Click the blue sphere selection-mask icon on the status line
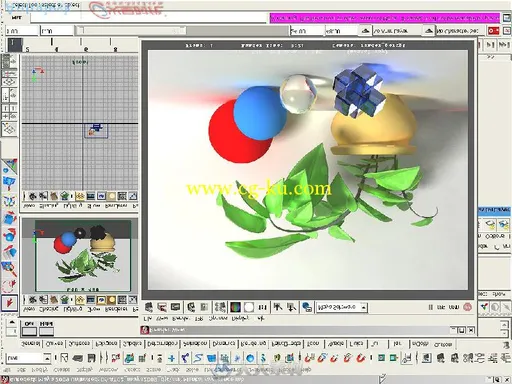The image size is (512, 384). (x=250, y=358)
